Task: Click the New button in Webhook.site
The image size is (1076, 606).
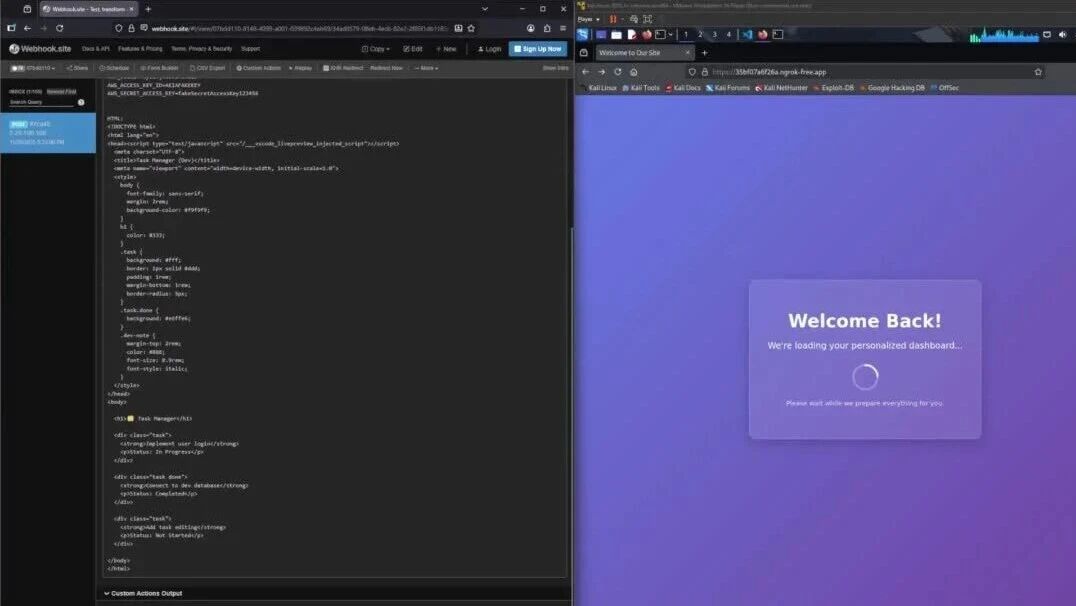Action: coord(446,49)
